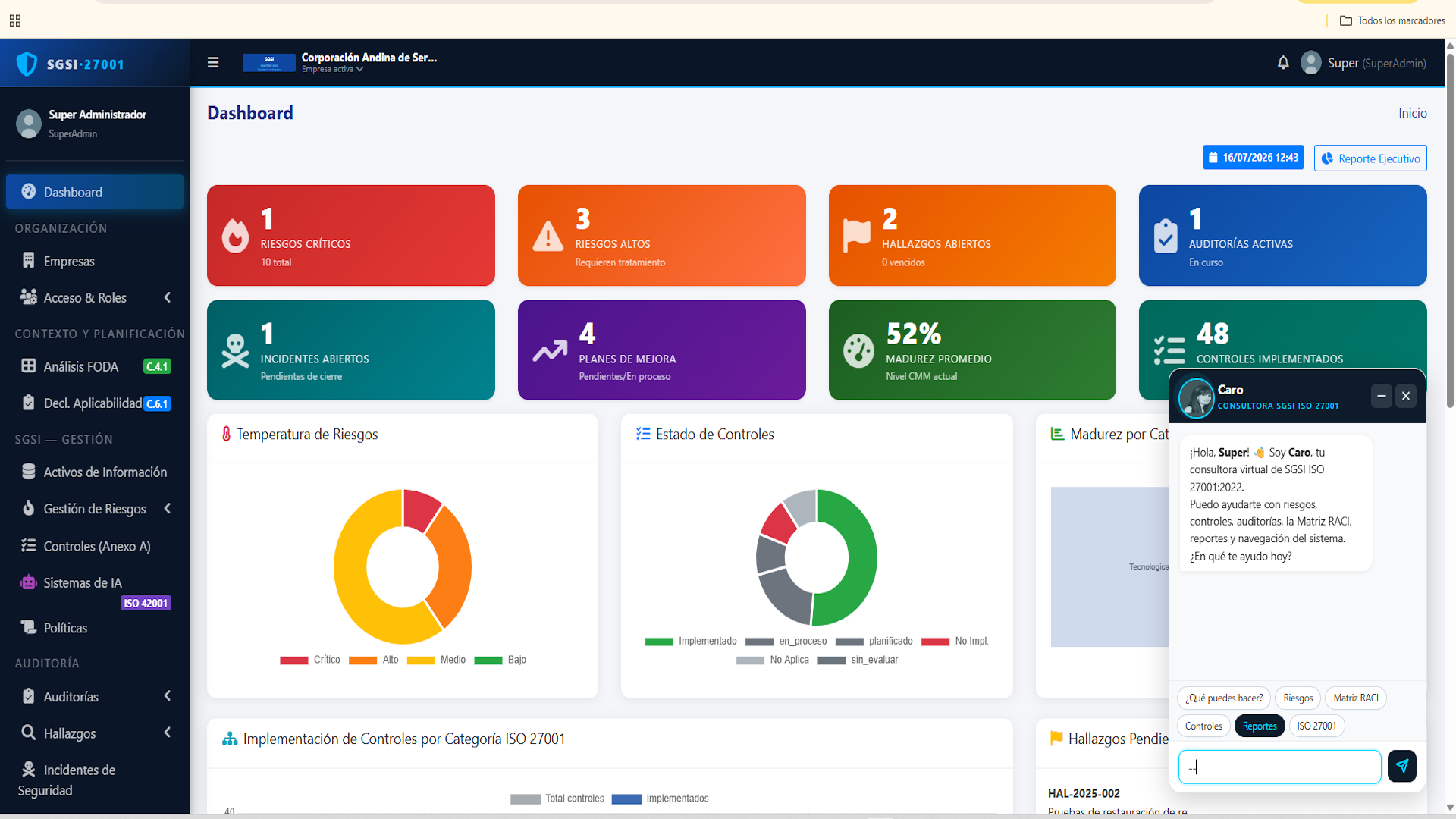Click the chart icon beside Madurez por Cat
Viewport: 1456px width, 819px height.
pos(1057,434)
